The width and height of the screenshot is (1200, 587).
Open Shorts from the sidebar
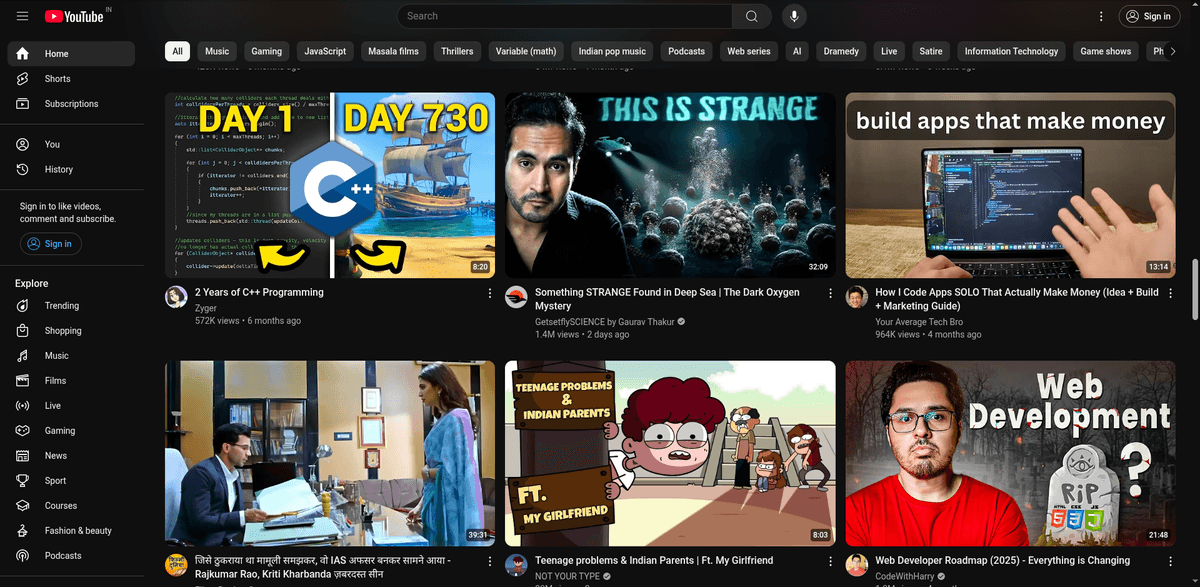point(57,79)
